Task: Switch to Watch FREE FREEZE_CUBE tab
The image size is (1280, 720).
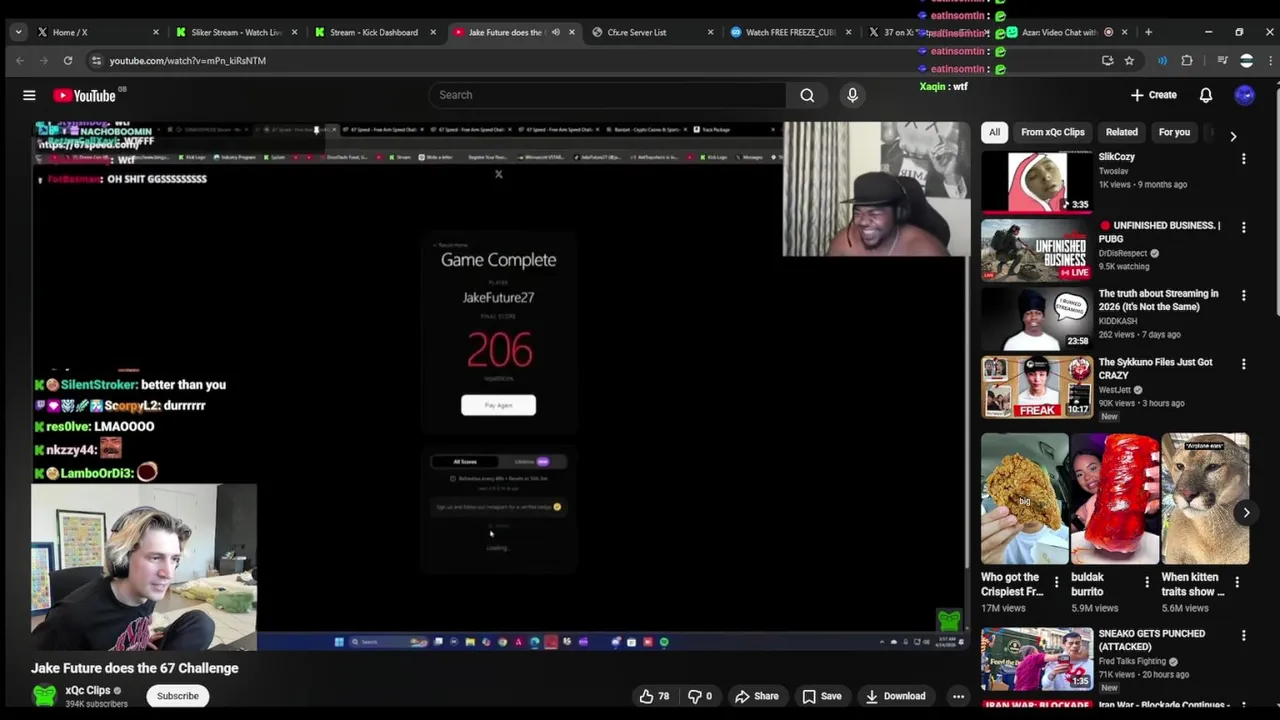Action: click(x=790, y=32)
